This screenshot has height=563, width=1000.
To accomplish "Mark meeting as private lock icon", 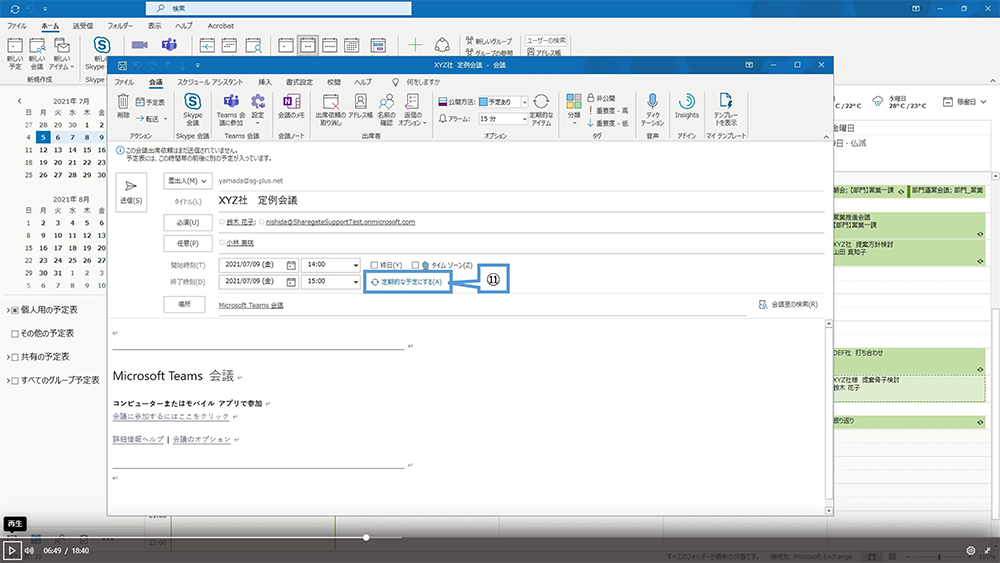I will point(591,98).
